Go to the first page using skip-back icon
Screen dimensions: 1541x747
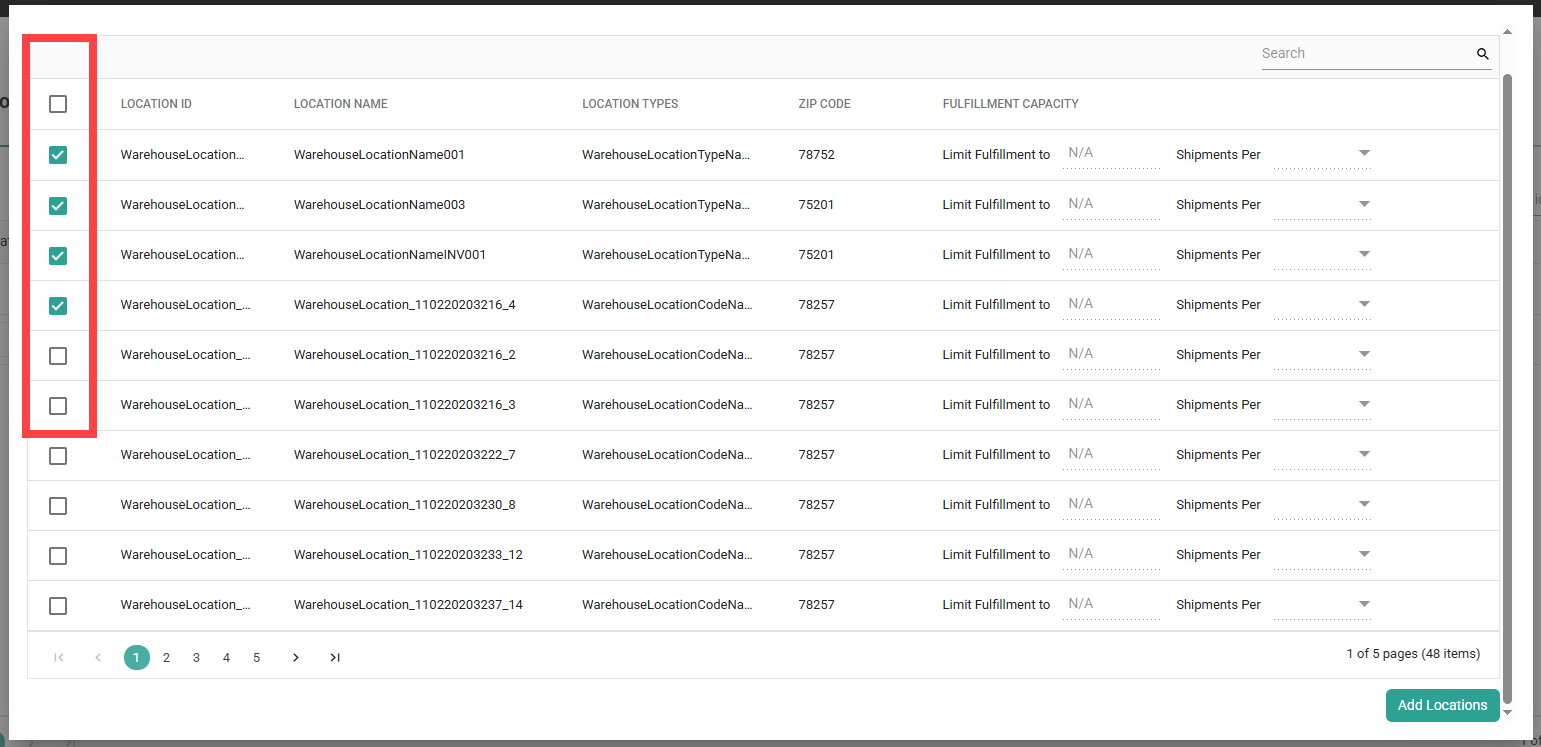59,657
